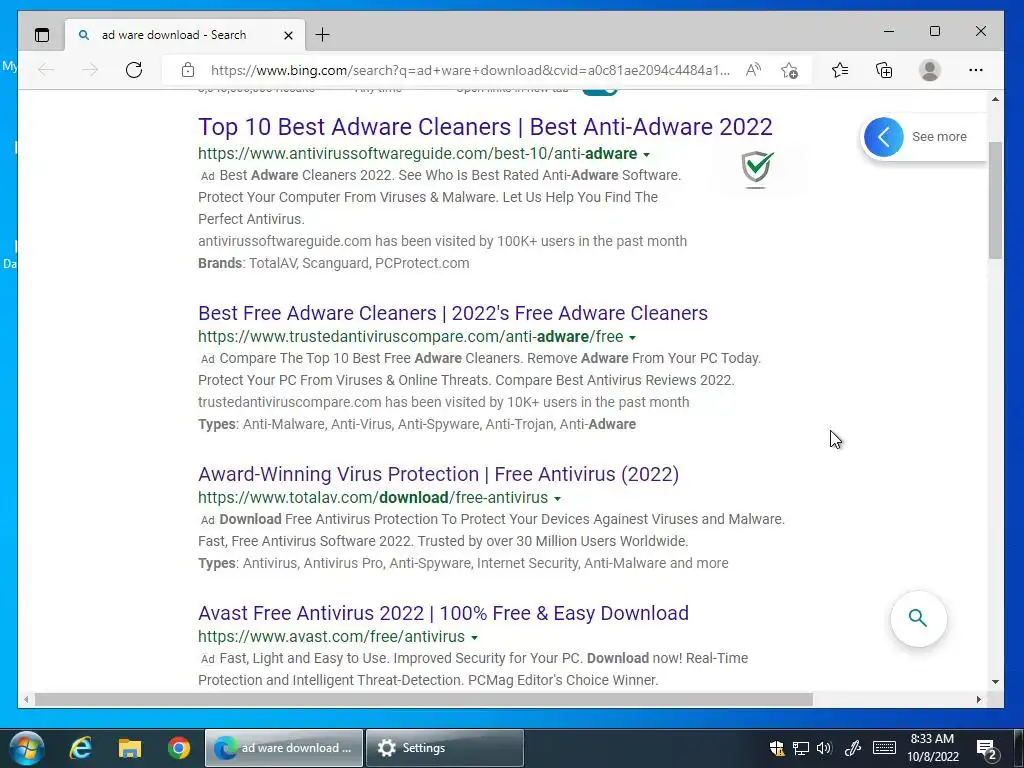This screenshot has height=768, width=1024.
Task: Open Collections panel
Action: (x=884, y=70)
